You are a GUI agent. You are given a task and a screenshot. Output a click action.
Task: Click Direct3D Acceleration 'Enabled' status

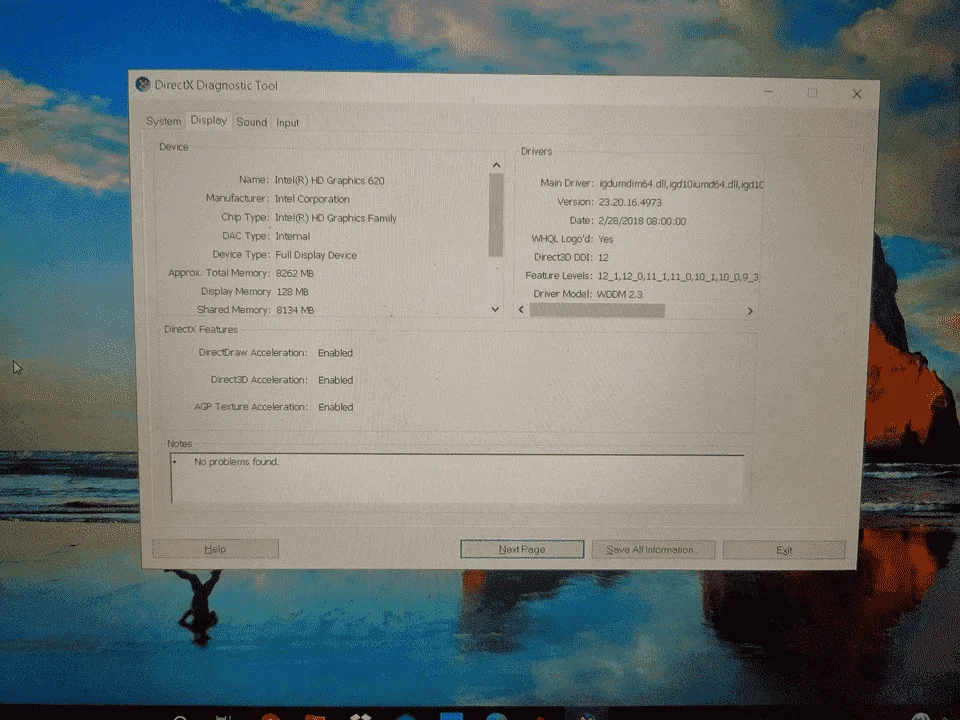[x=336, y=380]
